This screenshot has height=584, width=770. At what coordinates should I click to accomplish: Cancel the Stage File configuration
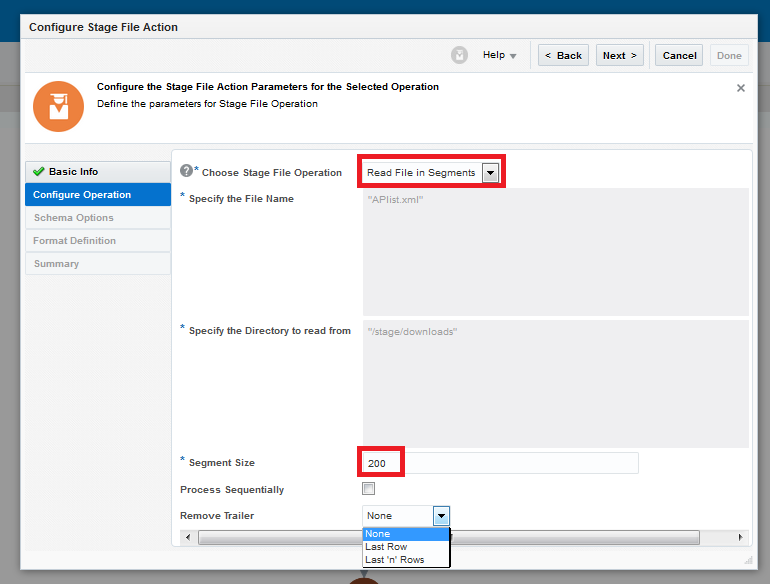click(679, 56)
